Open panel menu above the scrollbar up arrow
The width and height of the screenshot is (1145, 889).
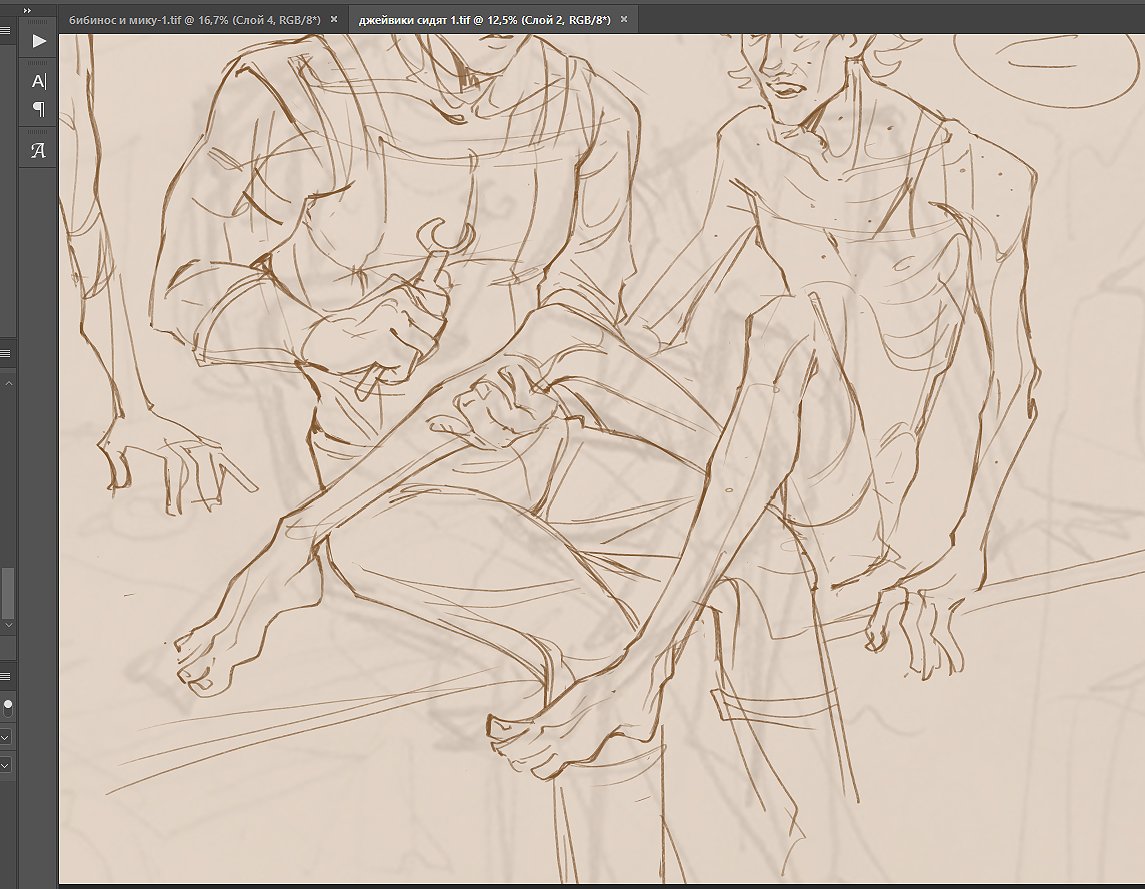pyautogui.click(x=6, y=354)
